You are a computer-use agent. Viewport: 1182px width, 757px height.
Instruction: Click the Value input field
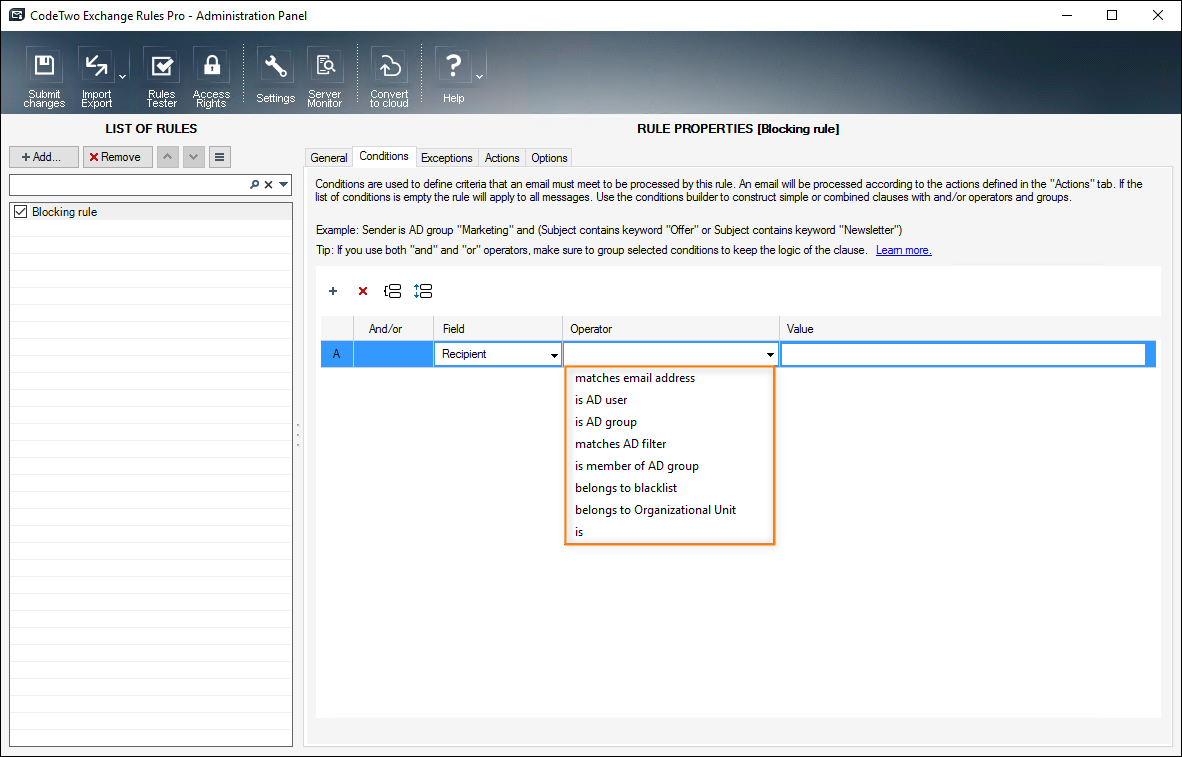click(x=963, y=354)
